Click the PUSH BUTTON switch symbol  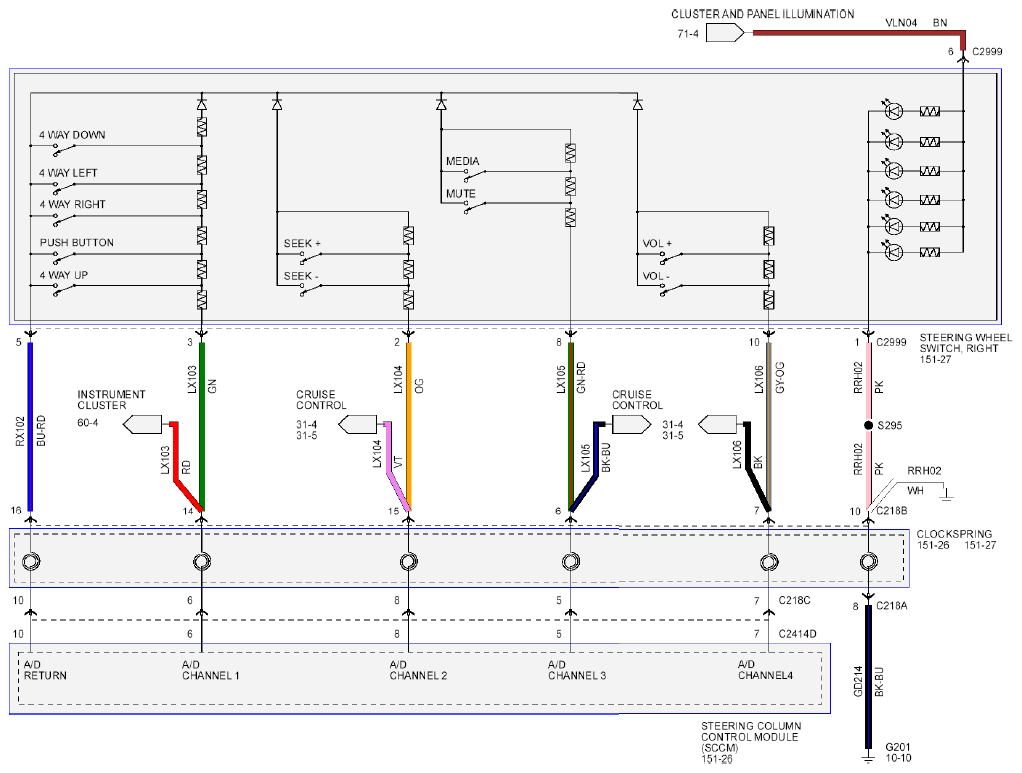click(64, 258)
